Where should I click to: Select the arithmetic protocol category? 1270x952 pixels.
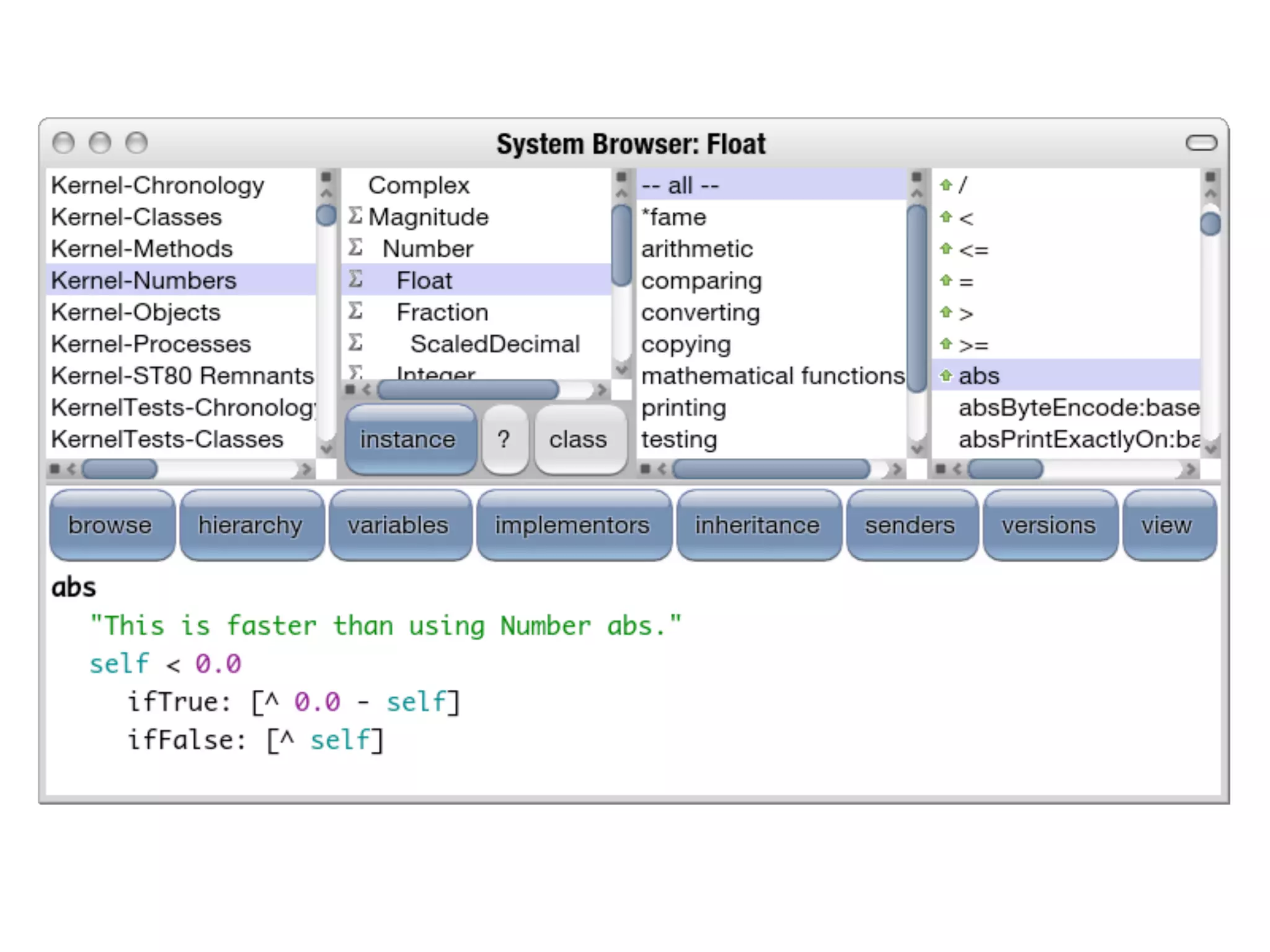point(697,249)
